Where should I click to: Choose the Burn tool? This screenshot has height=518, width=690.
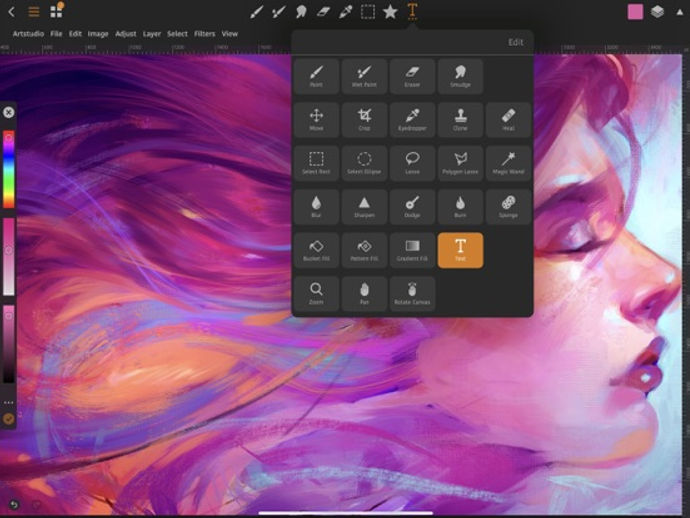click(460, 207)
